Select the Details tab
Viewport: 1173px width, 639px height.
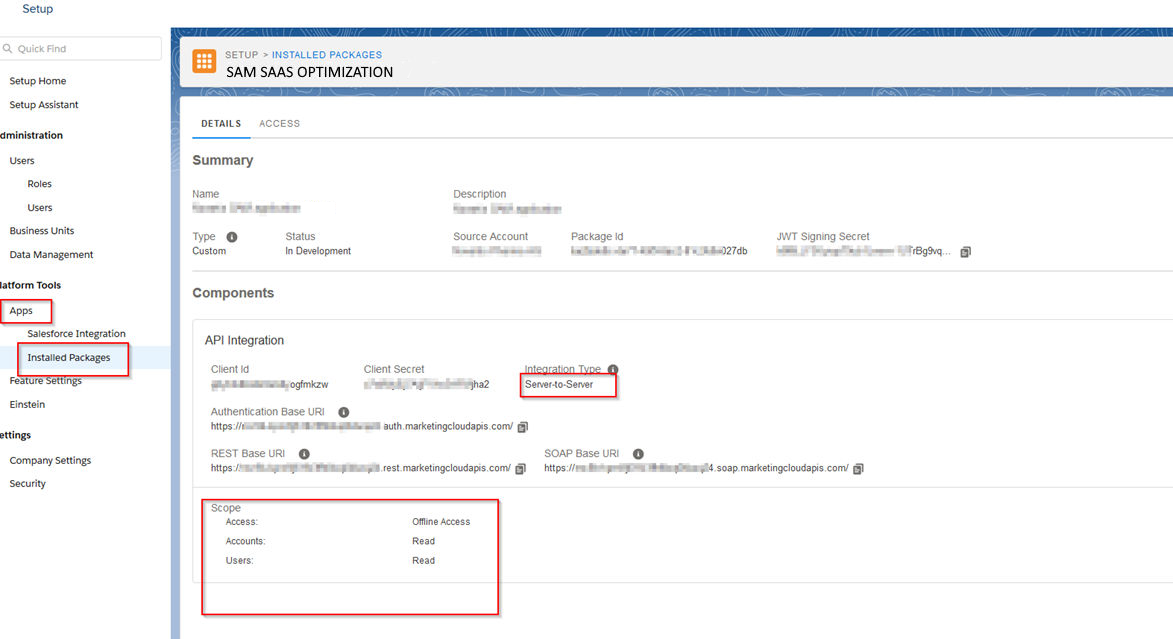[221, 124]
